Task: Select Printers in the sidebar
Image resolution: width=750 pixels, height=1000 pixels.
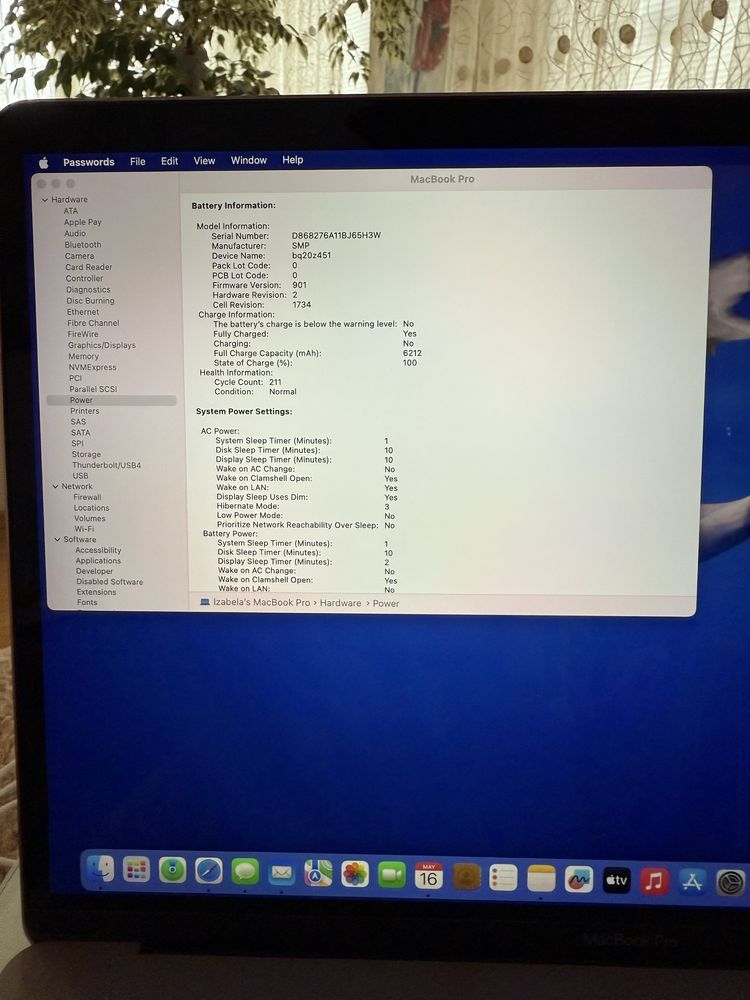Action: [x=85, y=411]
